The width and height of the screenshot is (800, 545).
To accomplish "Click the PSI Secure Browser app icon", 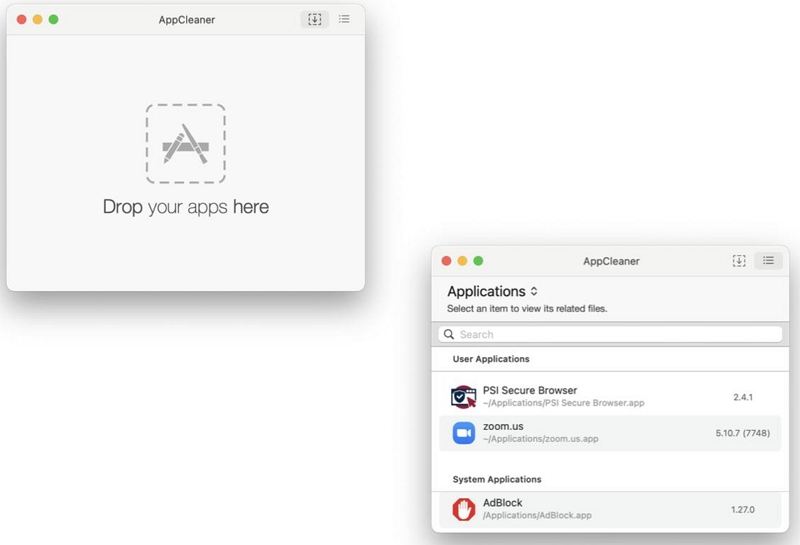I will [x=463, y=397].
